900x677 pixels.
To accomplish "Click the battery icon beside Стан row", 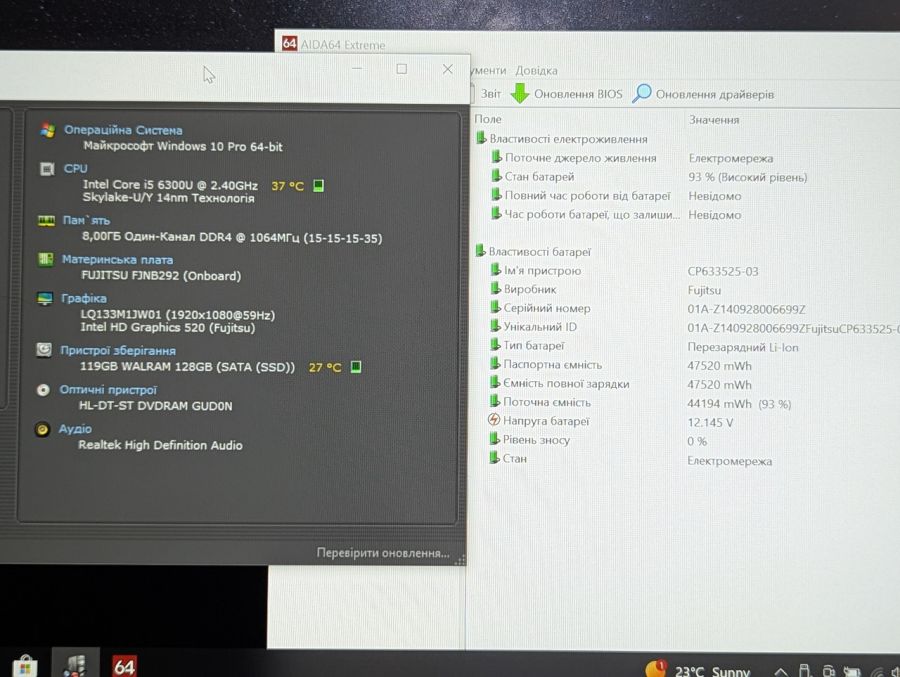I will (494, 458).
